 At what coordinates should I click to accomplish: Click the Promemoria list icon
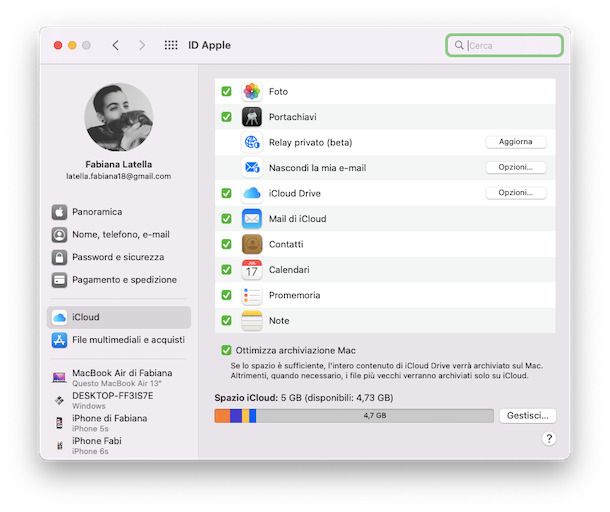tap(252, 295)
